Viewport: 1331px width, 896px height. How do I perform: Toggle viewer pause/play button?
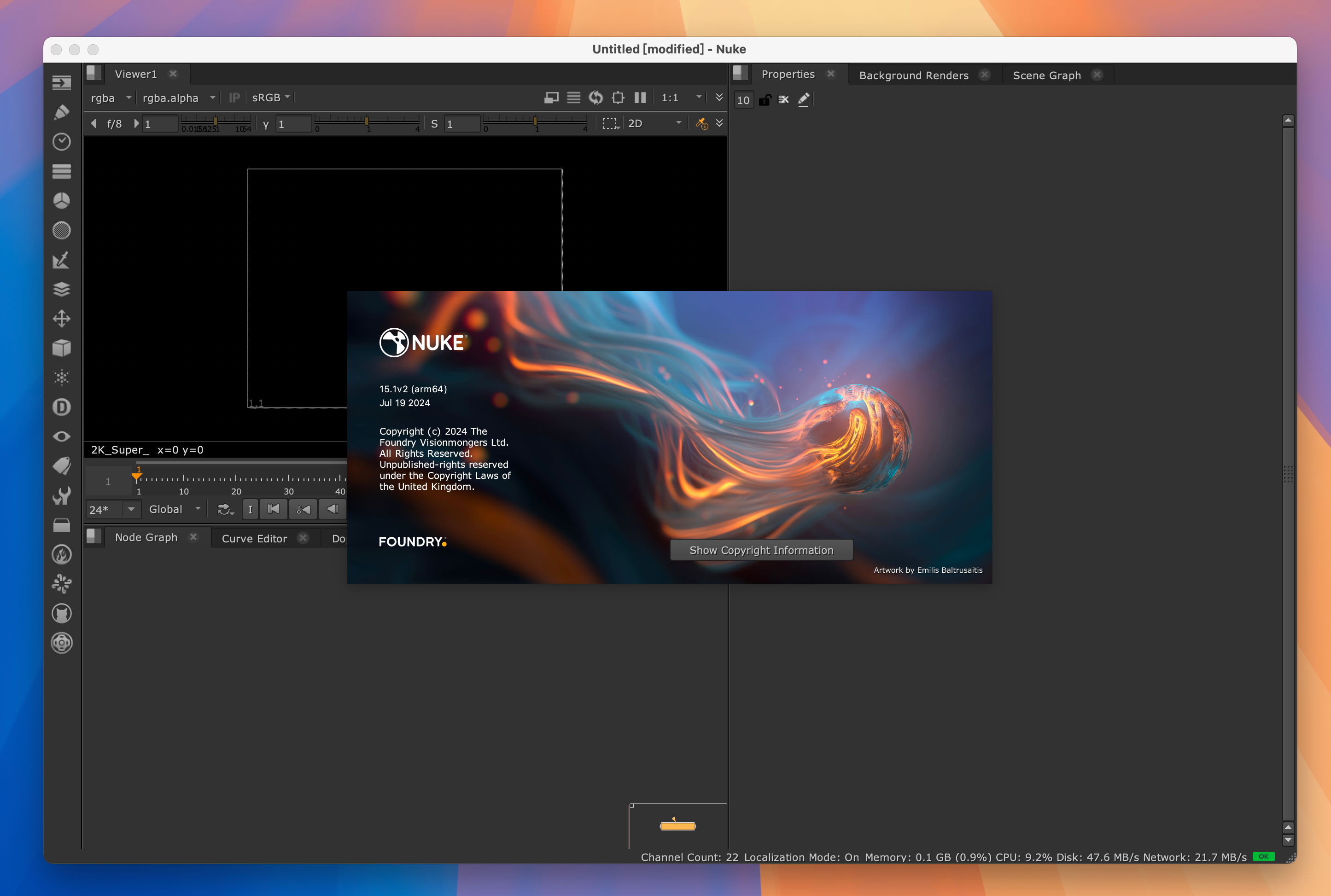coord(641,97)
